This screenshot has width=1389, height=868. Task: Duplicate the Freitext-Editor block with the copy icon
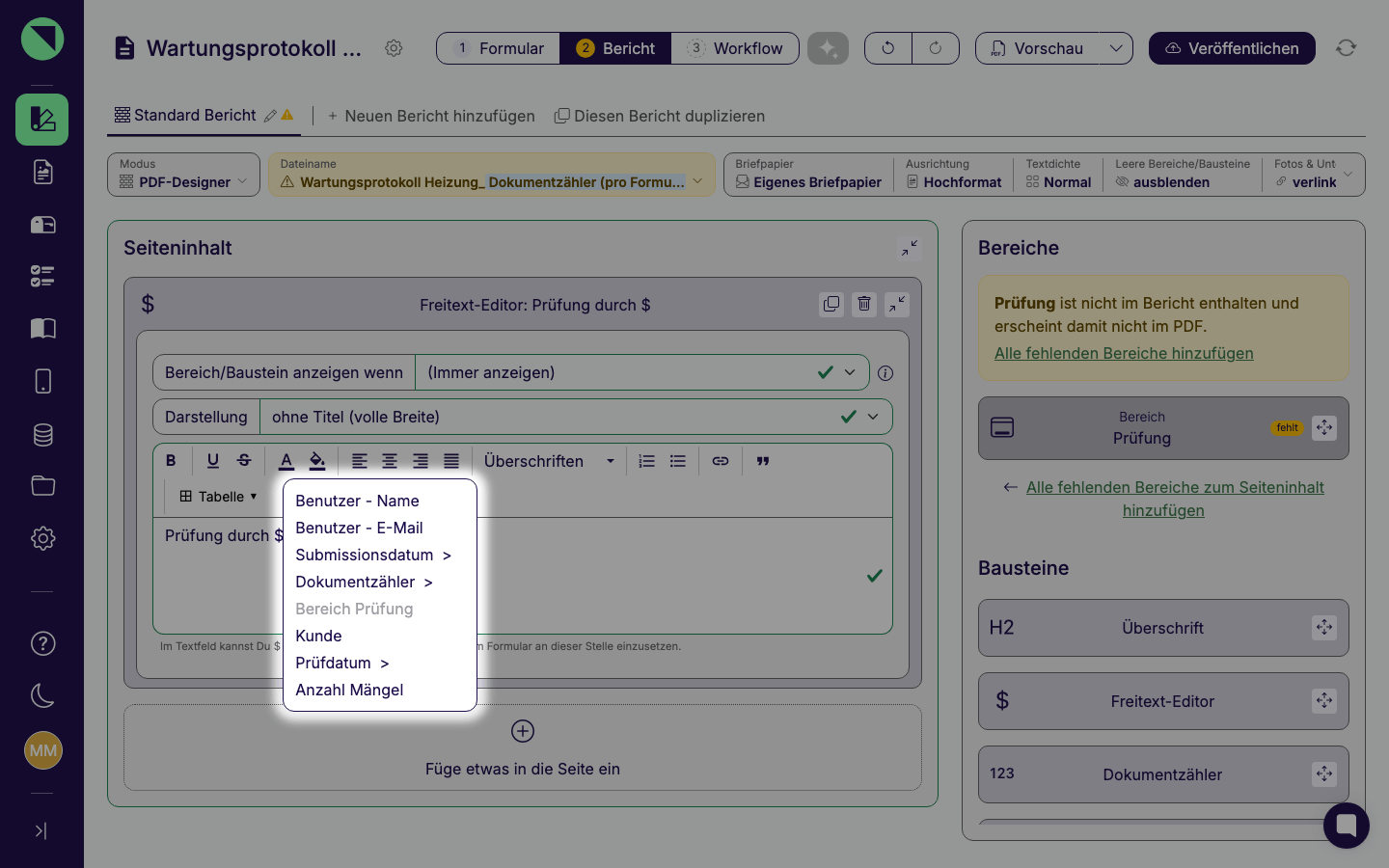[831, 305]
